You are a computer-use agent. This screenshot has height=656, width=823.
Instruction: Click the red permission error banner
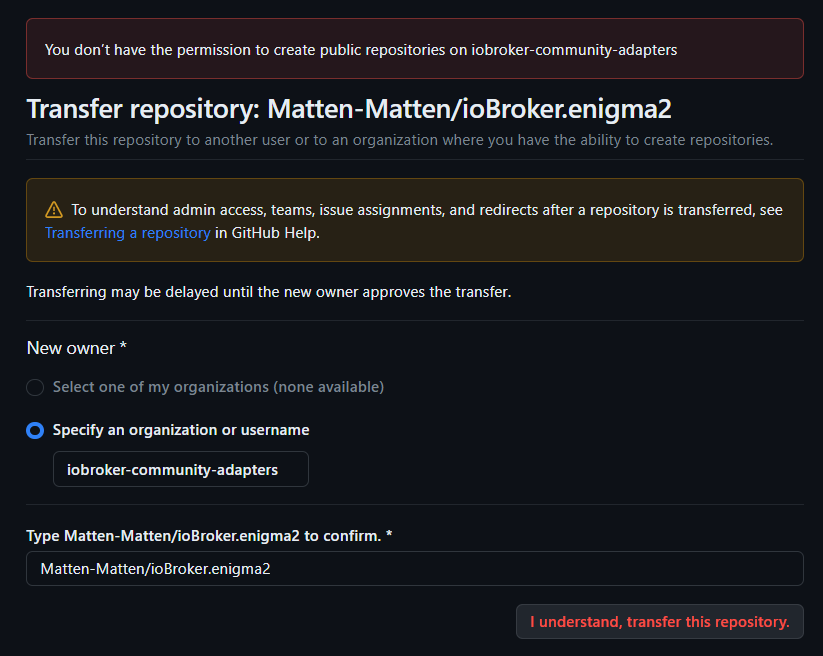[x=414, y=48]
